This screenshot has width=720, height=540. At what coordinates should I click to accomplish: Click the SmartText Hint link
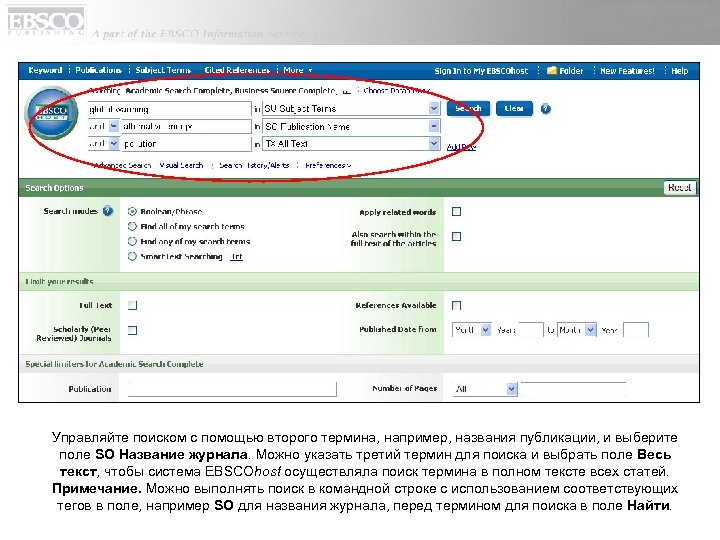236,257
